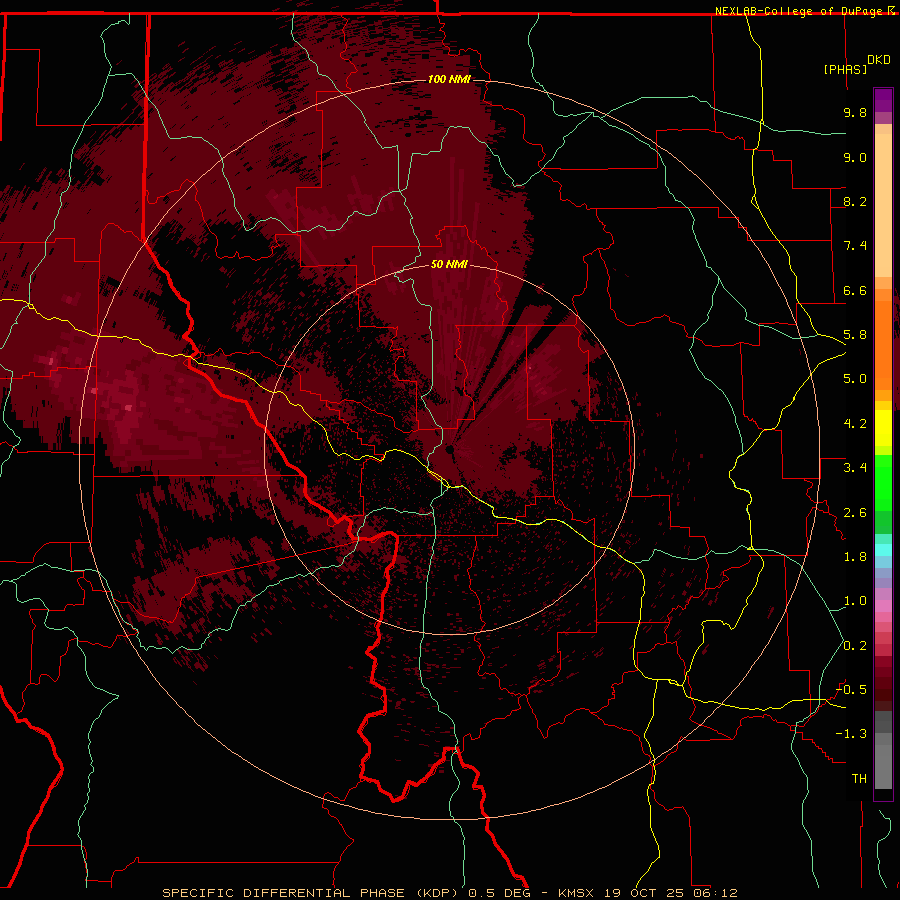Click the 3.4 colorbar scale value
This screenshot has width=900, height=900.
(x=855, y=468)
